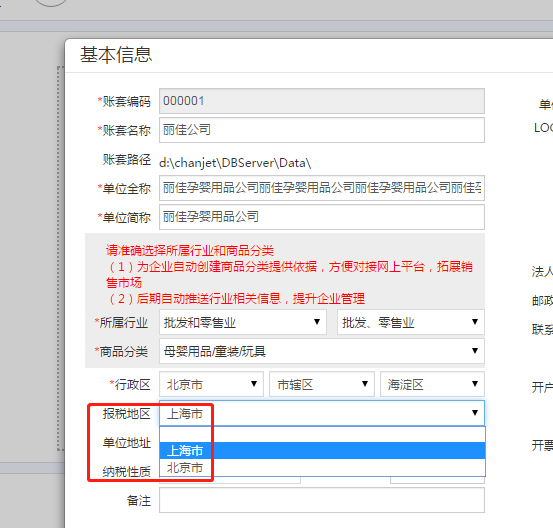
Task: Click the 单位简称 input field
Action: (x=322, y=217)
